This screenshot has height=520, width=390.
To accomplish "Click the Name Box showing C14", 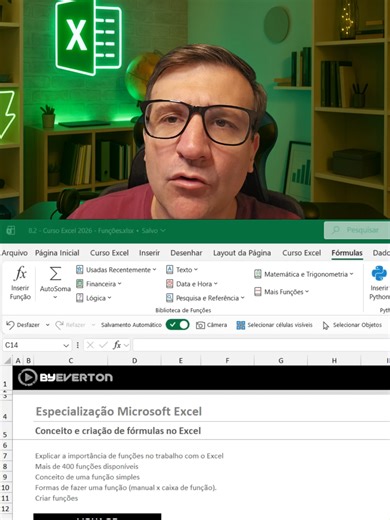I will 32,345.
